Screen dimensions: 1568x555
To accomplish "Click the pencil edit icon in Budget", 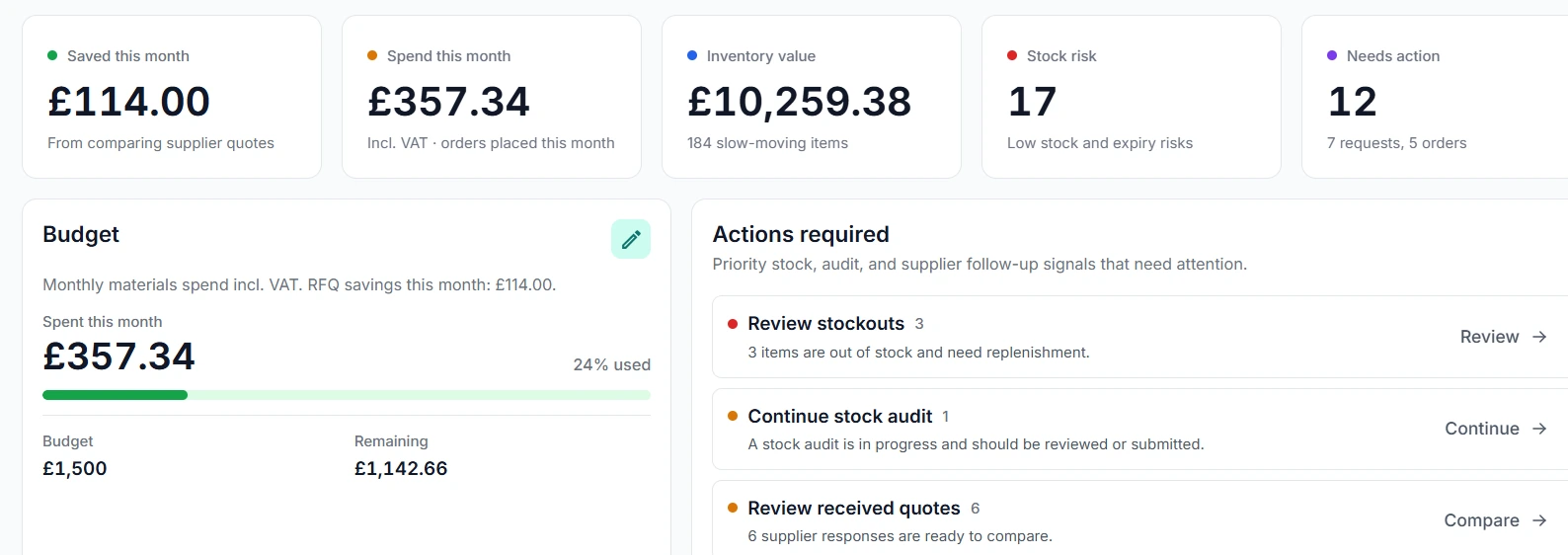I will pyautogui.click(x=631, y=239).
